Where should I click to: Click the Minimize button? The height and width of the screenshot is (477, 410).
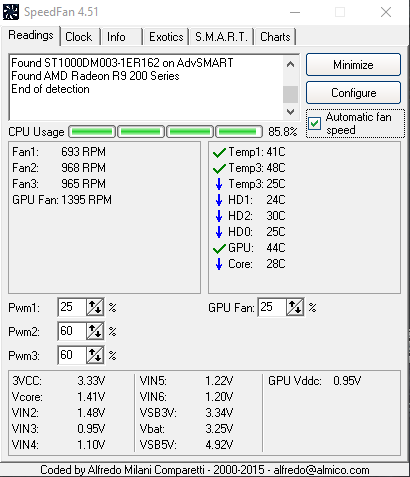353,65
